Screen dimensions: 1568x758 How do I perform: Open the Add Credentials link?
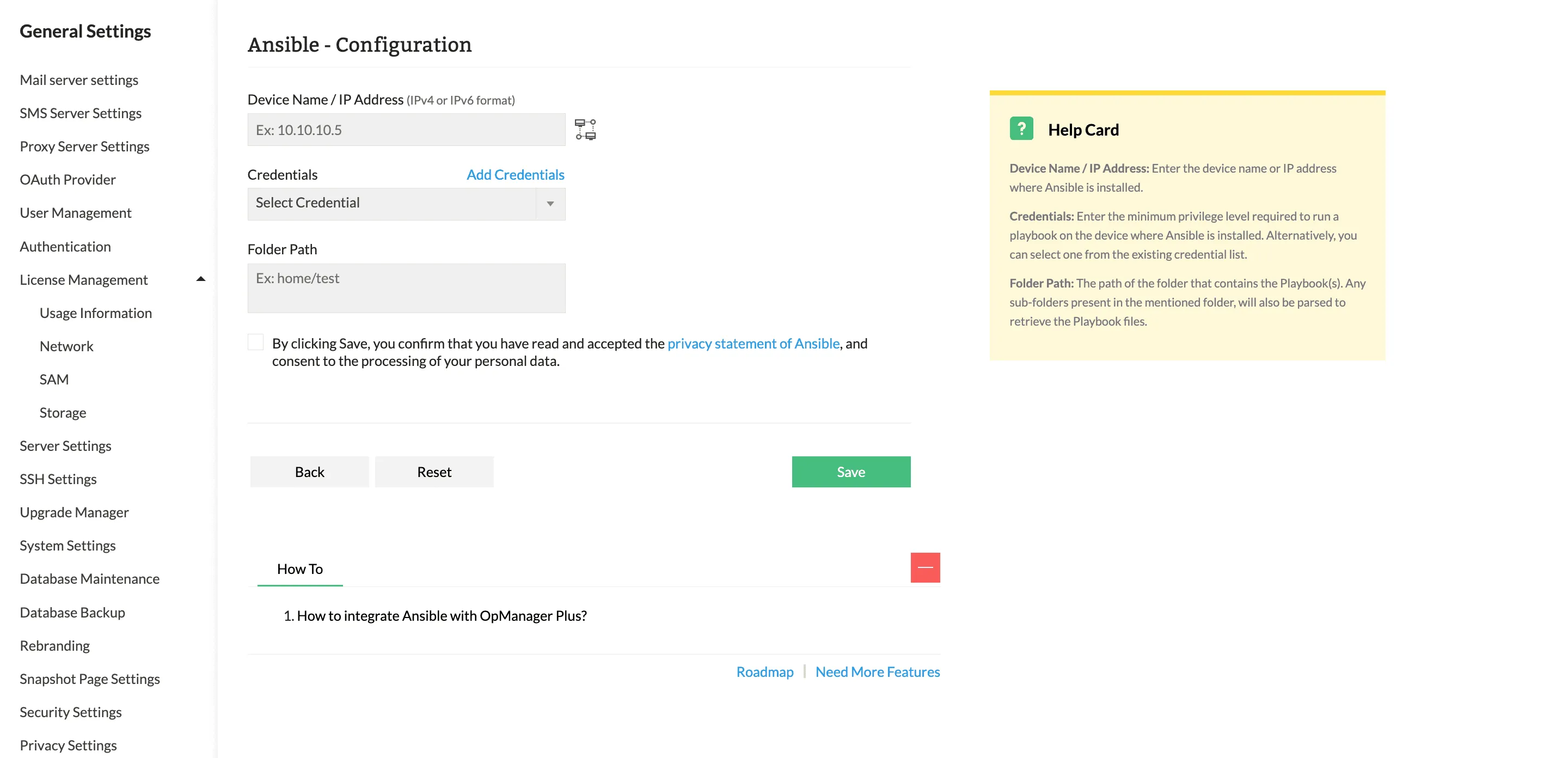click(x=515, y=175)
